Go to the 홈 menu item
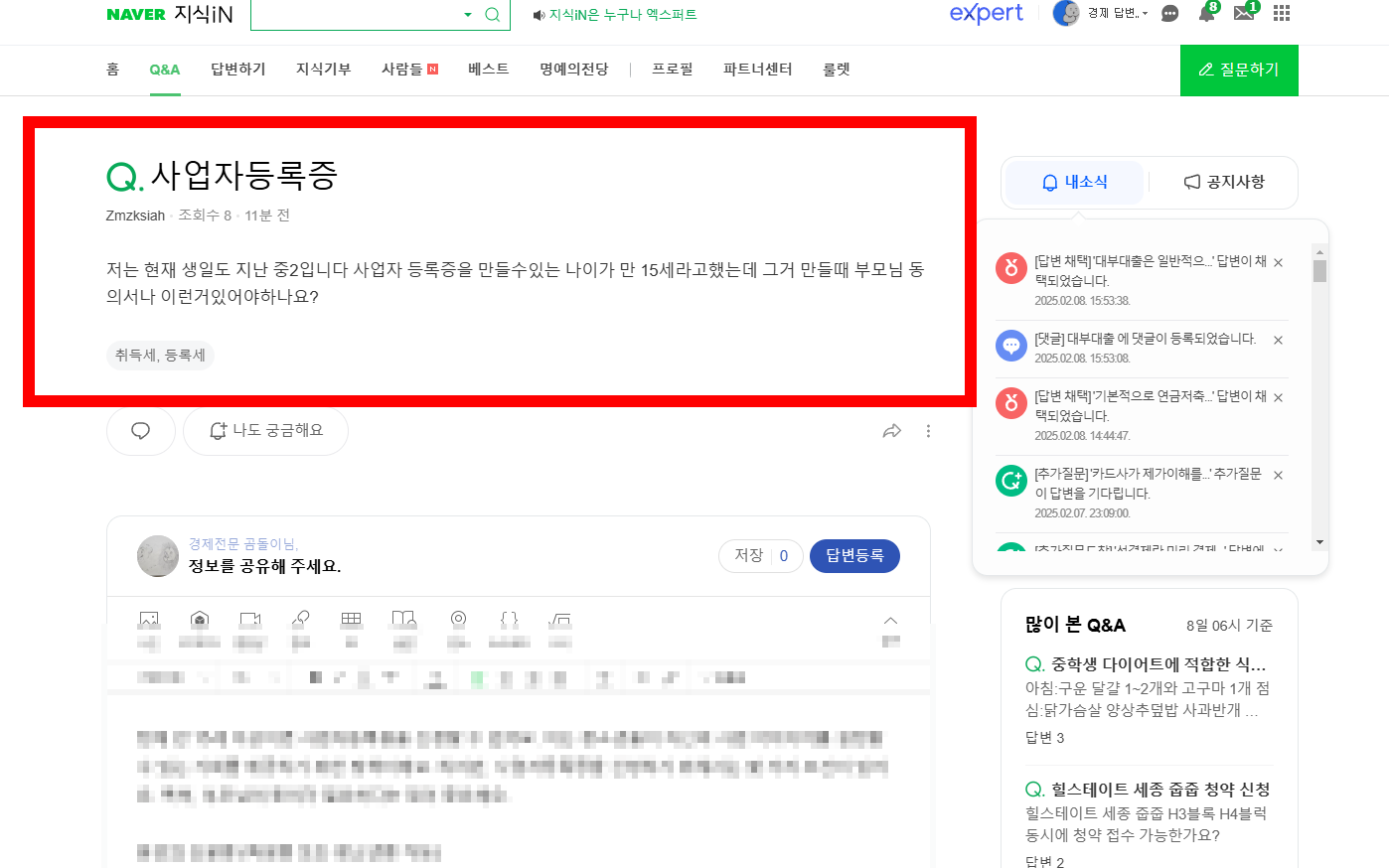The height and width of the screenshot is (868, 1389). 113,69
